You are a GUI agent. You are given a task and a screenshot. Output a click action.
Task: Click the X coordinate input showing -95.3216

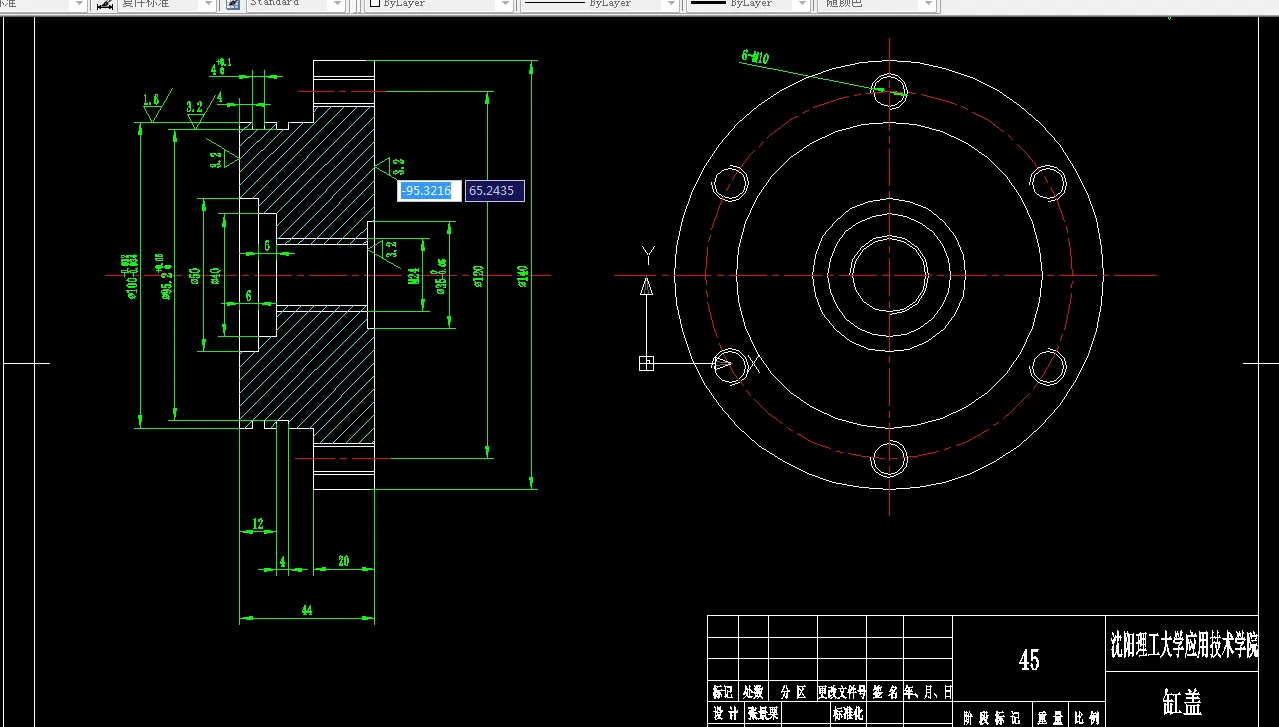click(429, 190)
